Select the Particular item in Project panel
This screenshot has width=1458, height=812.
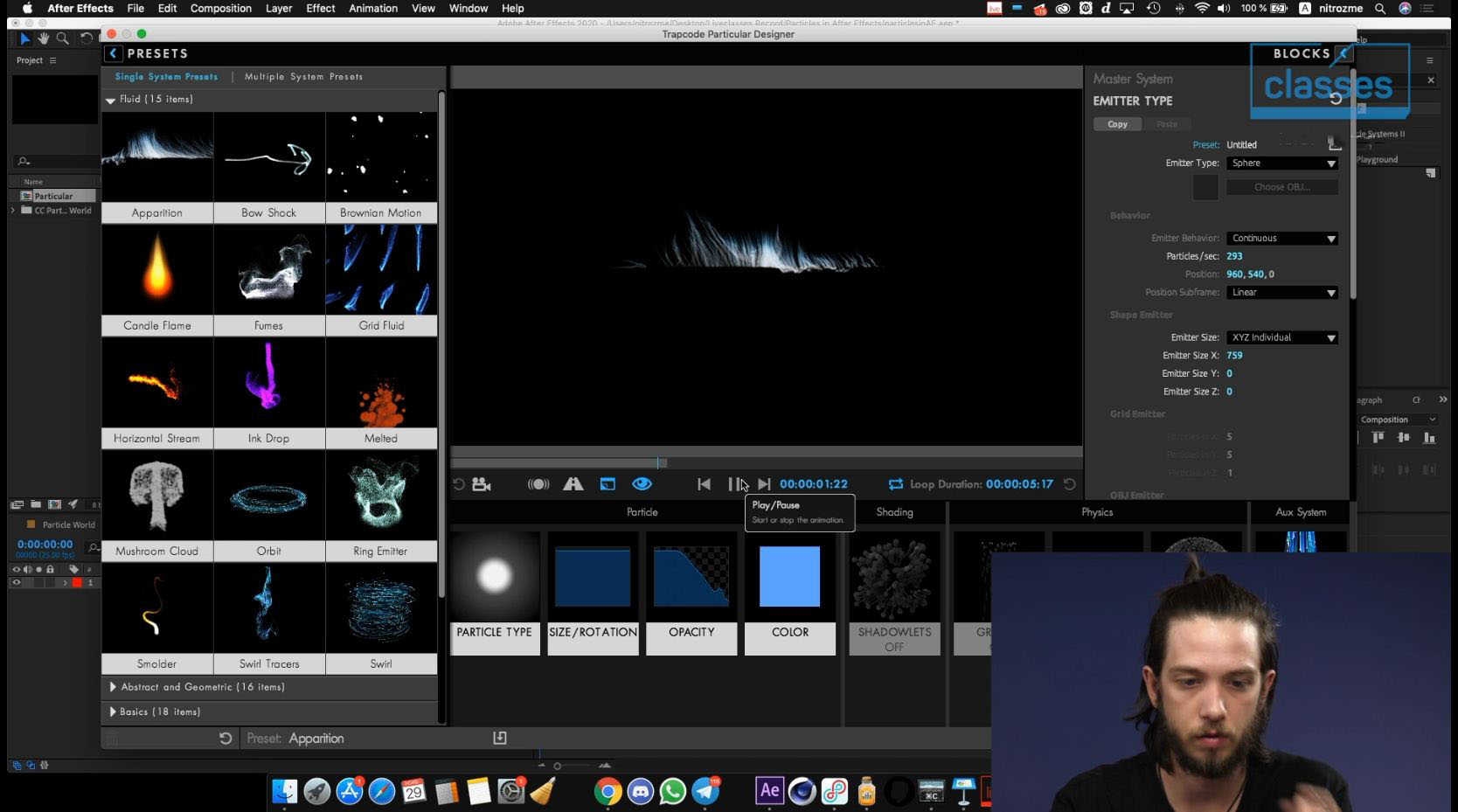pos(53,197)
